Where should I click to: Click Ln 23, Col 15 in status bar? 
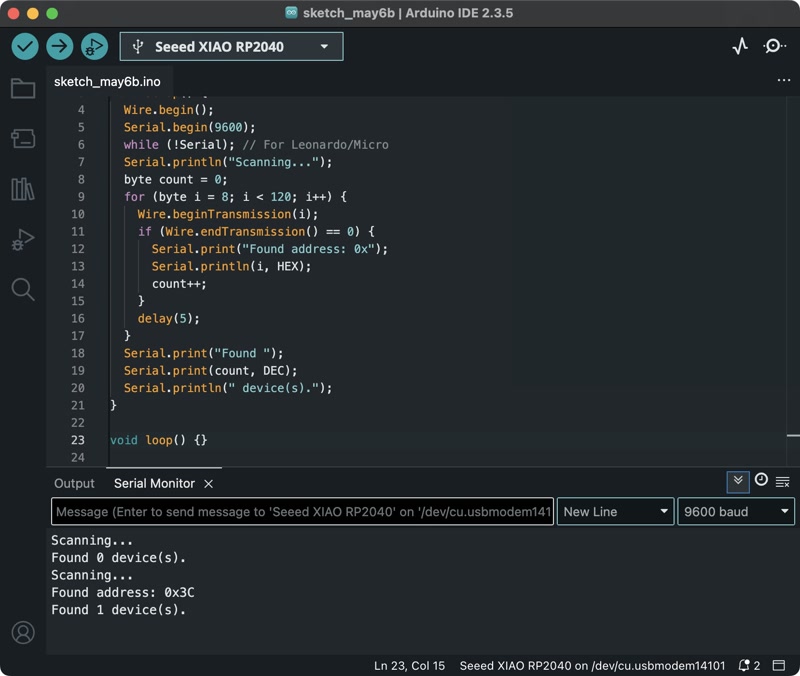point(409,665)
